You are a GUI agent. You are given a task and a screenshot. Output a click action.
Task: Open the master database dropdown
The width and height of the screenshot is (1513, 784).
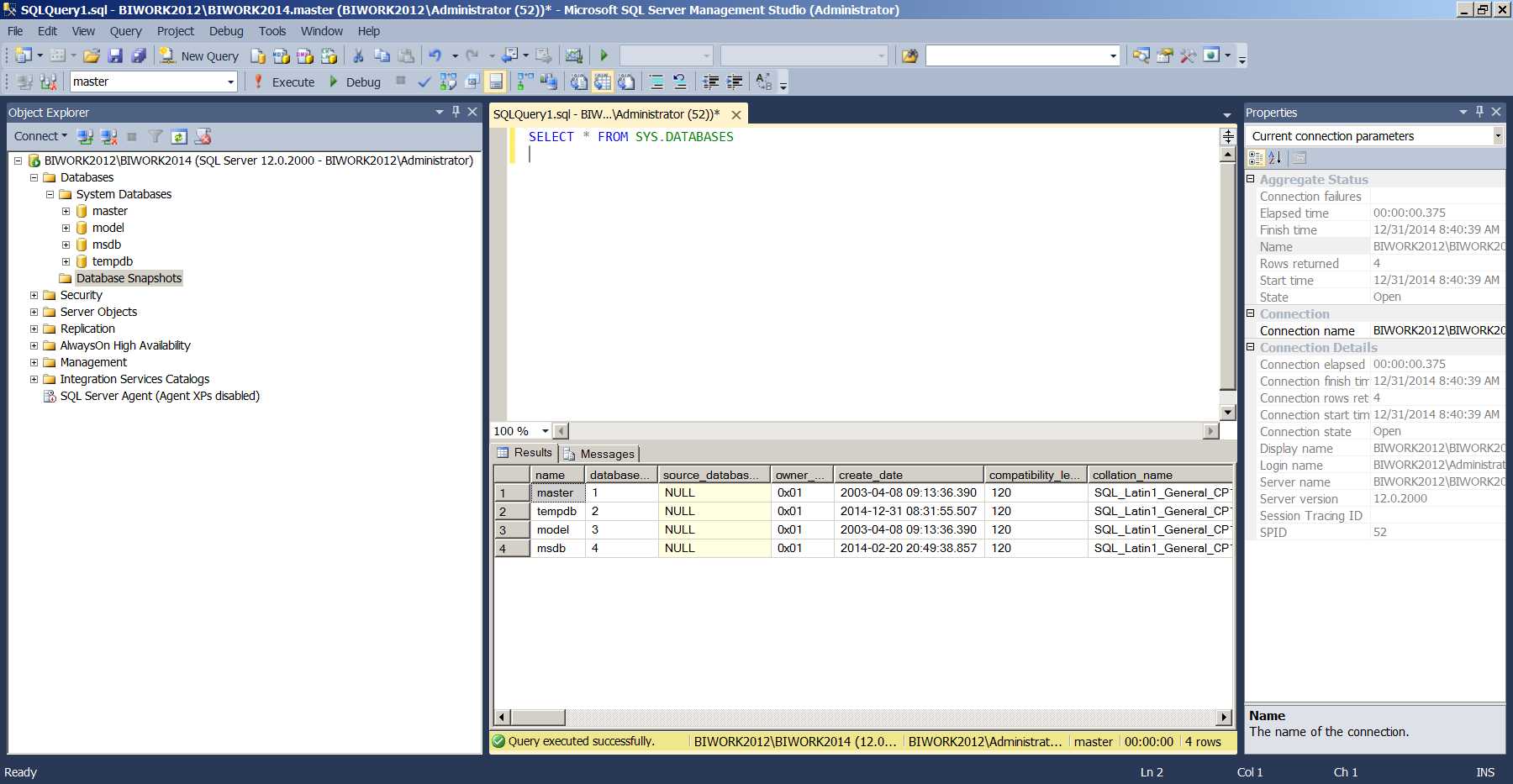point(230,82)
